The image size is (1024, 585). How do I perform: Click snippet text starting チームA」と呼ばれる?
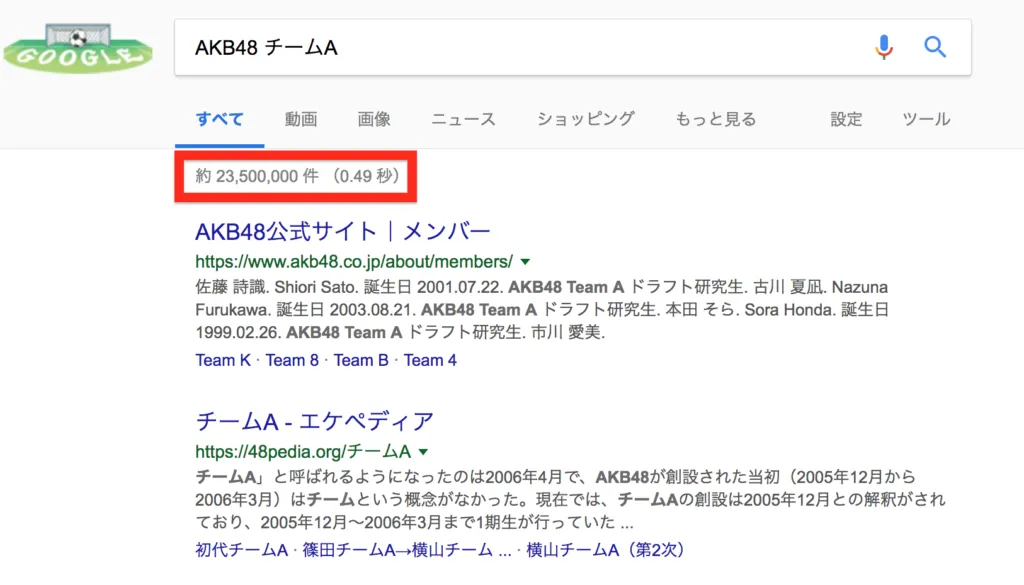coord(570,499)
